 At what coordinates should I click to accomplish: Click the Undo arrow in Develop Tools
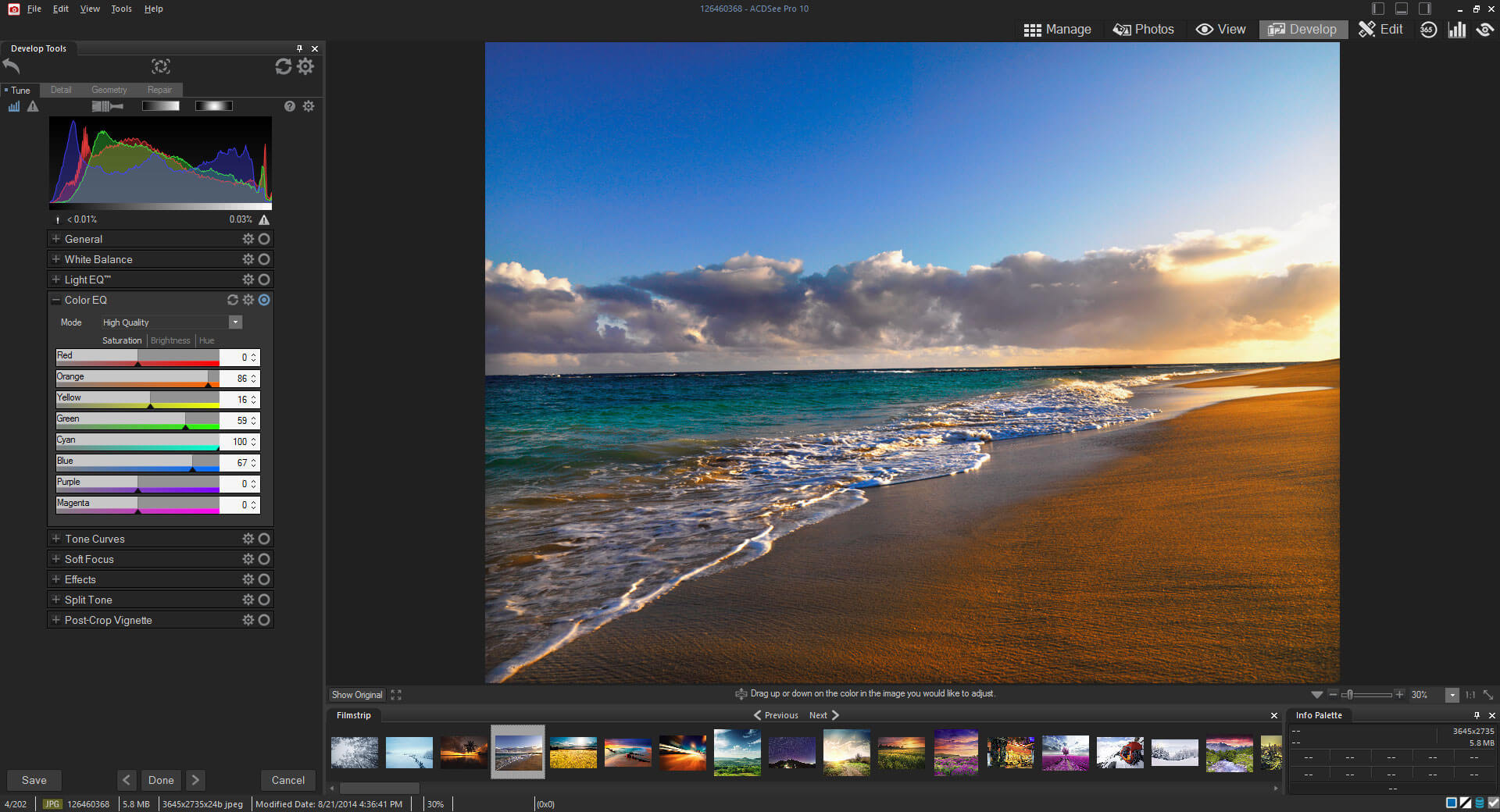11,67
